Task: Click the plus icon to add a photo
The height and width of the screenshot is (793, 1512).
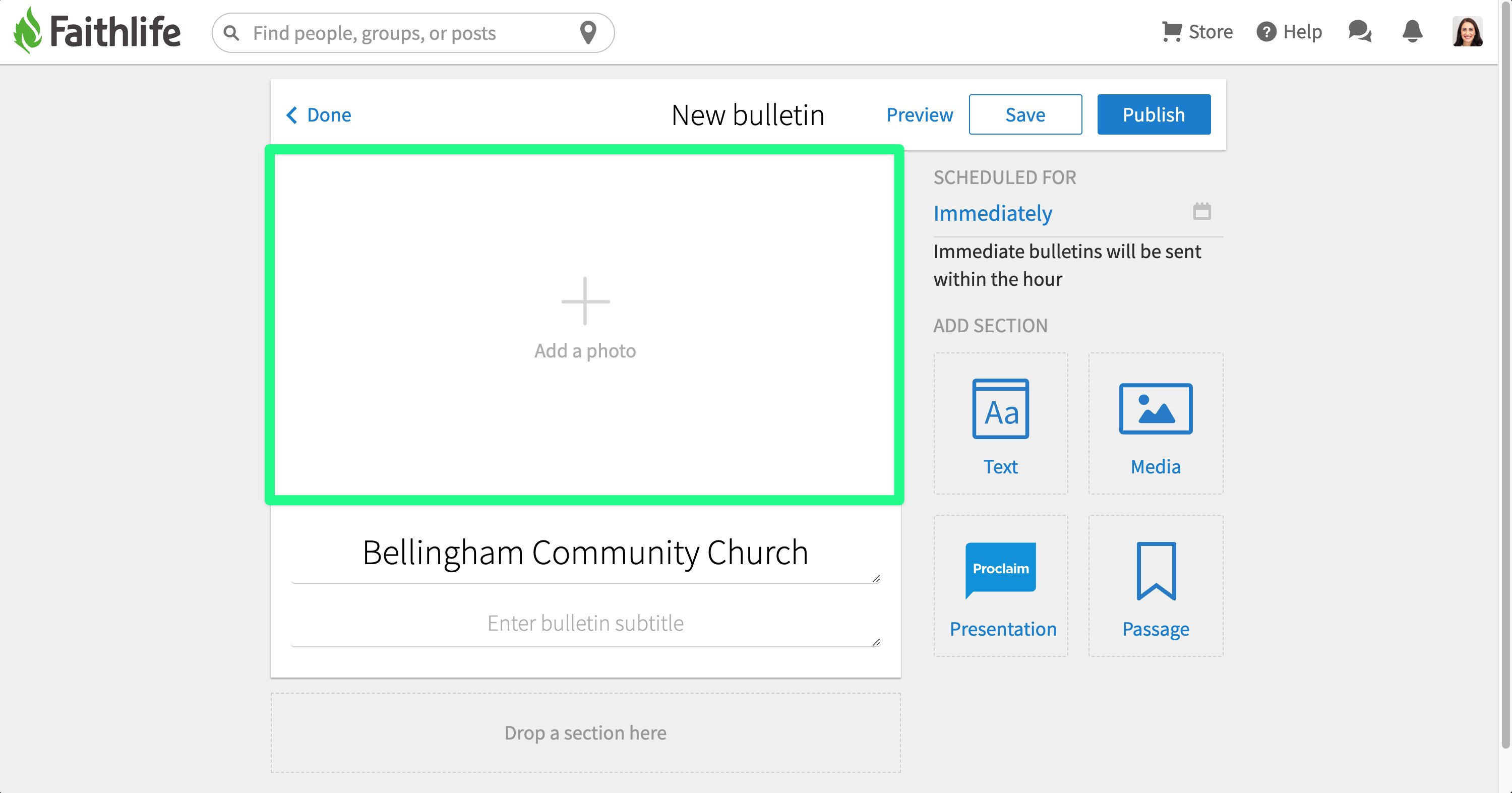Action: click(585, 301)
